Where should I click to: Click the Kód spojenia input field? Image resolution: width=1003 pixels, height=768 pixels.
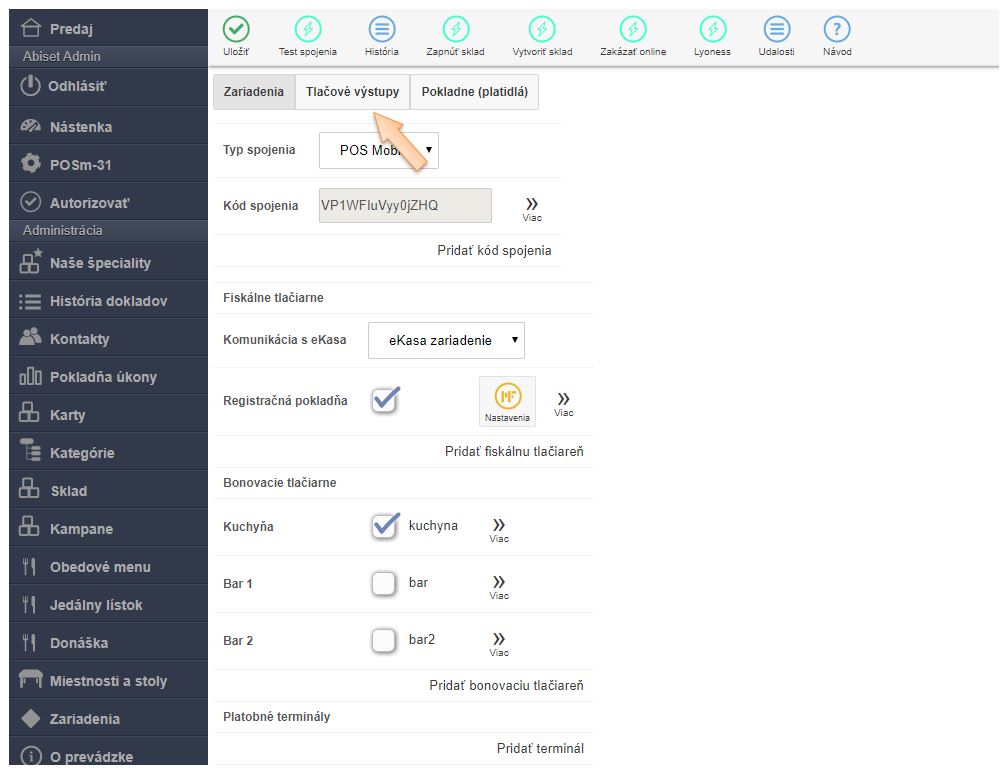[405, 206]
